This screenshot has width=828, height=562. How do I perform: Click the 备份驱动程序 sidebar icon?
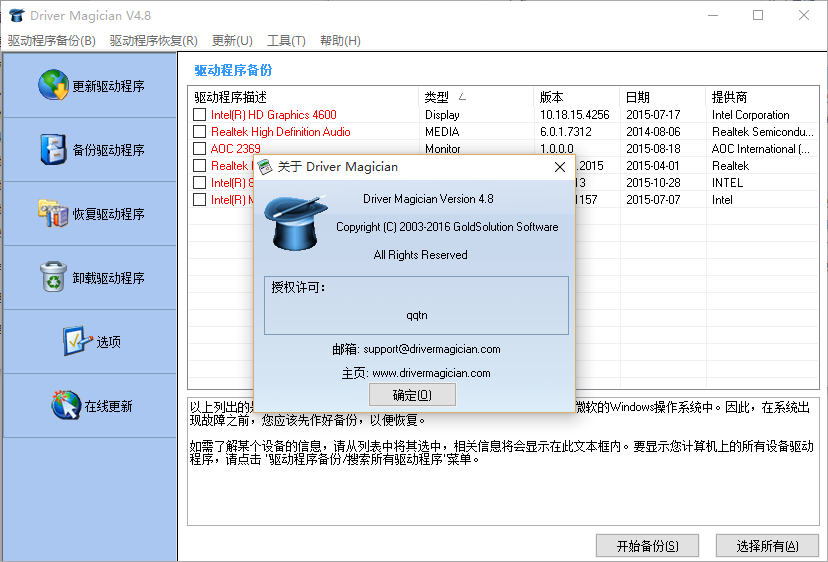pos(53,150)
